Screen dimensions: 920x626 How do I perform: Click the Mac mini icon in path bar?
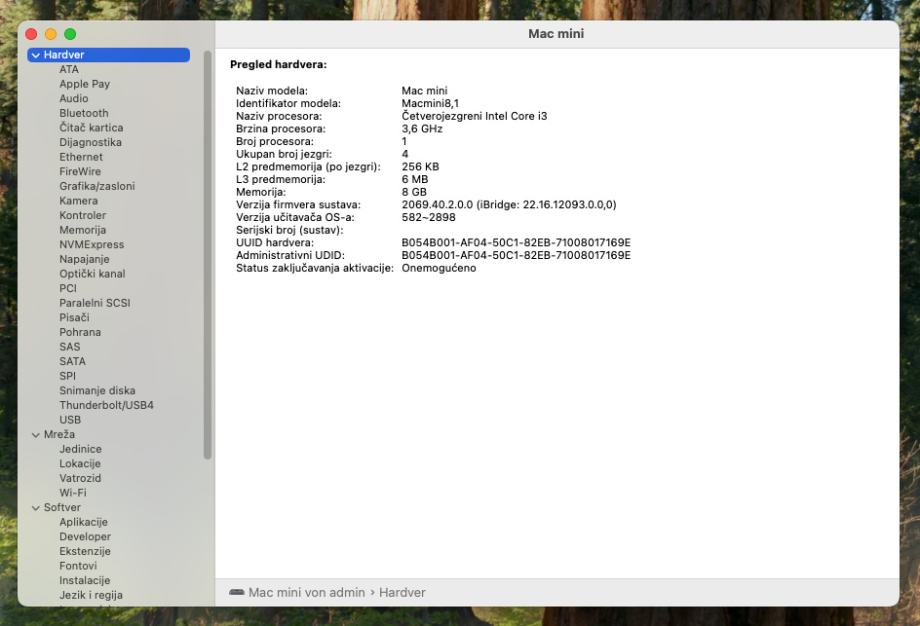tap(236, 593)
